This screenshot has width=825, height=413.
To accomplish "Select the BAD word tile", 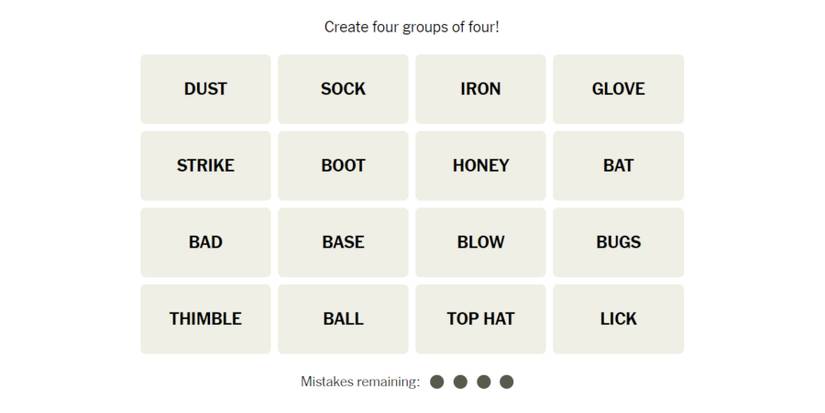I will click(205, 242).
